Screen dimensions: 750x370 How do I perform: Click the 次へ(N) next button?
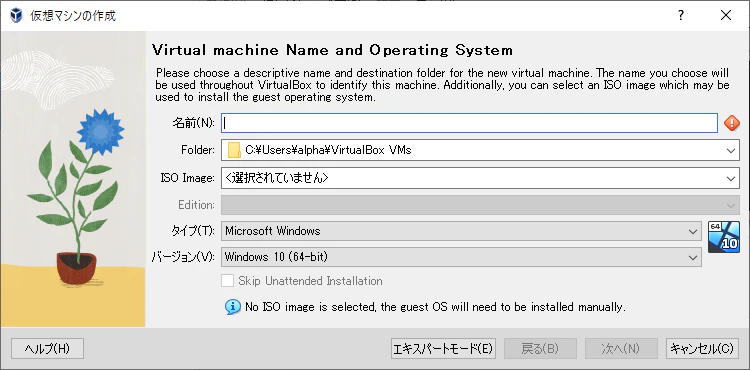[x=620, y=348]
